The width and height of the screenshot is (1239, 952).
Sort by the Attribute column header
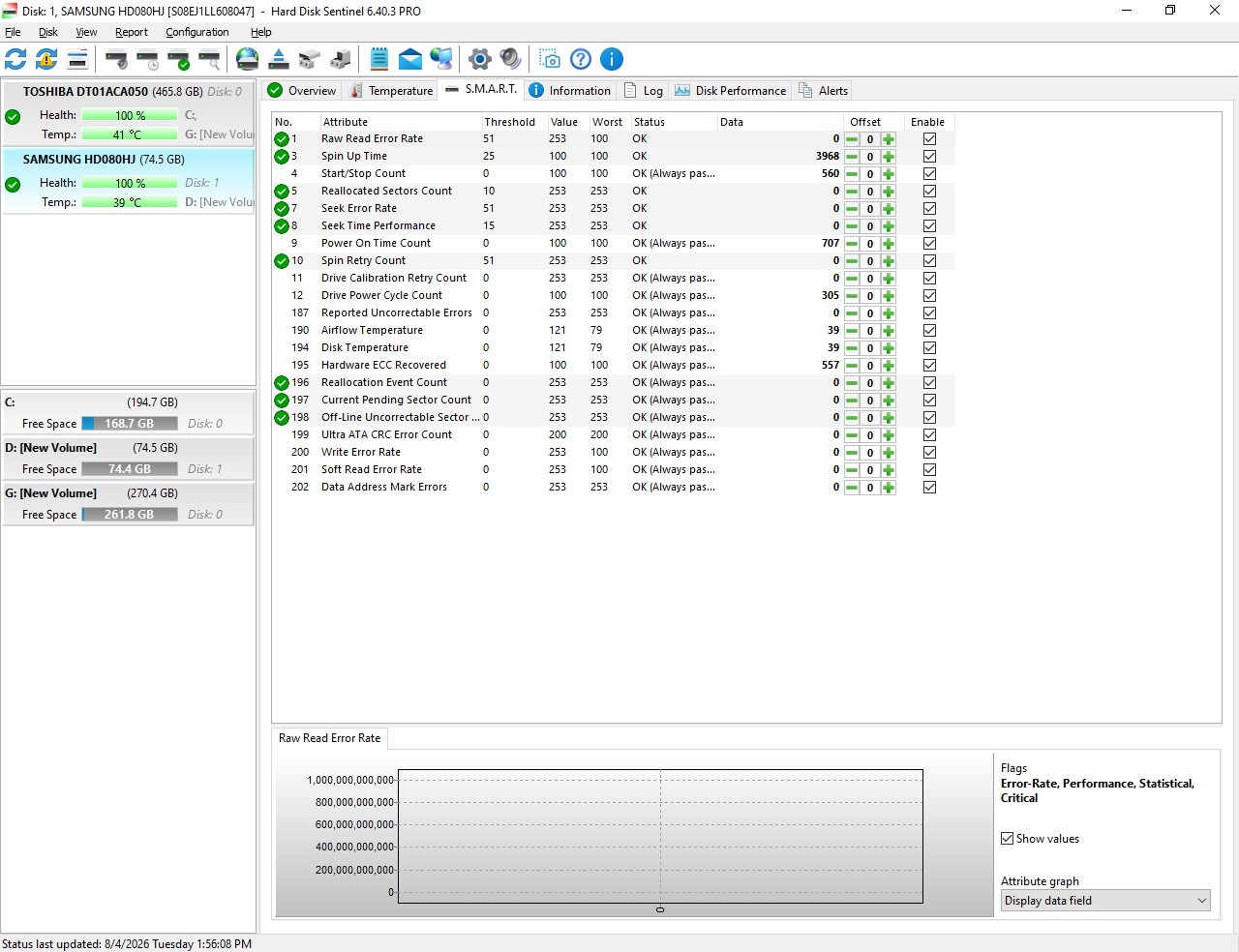400,122
